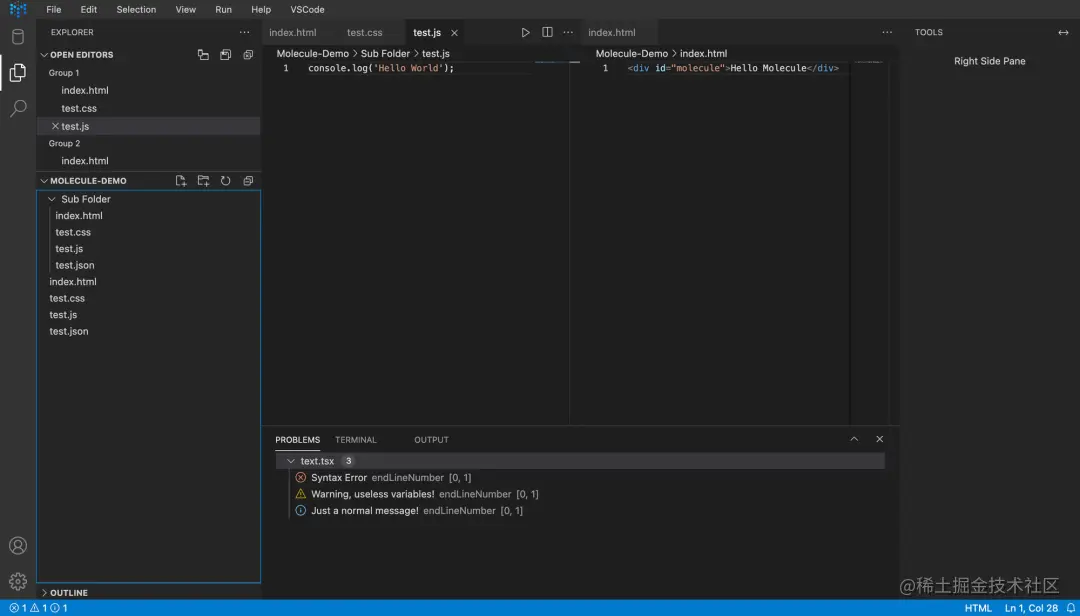Image resolution: width=1080 pixels, height=616 pixels.
Task: Select the Explorer files icon in activity bar
Action: (x=18, y=72)
